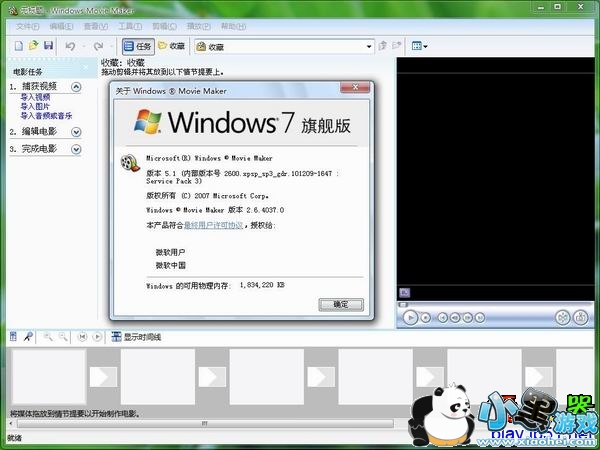Click the second storyboard transition cell

pos(212,377)
